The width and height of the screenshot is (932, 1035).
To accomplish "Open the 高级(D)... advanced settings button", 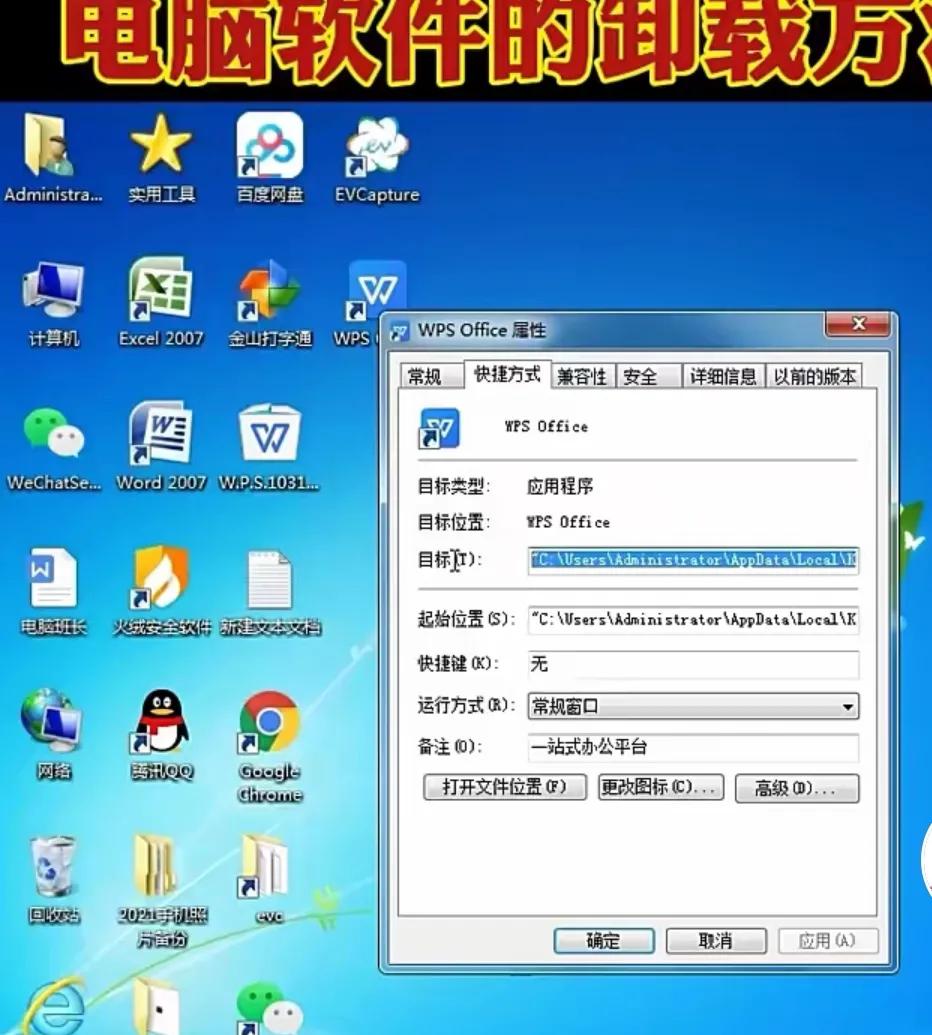I will pyautogui.click(x=797, y=788).
